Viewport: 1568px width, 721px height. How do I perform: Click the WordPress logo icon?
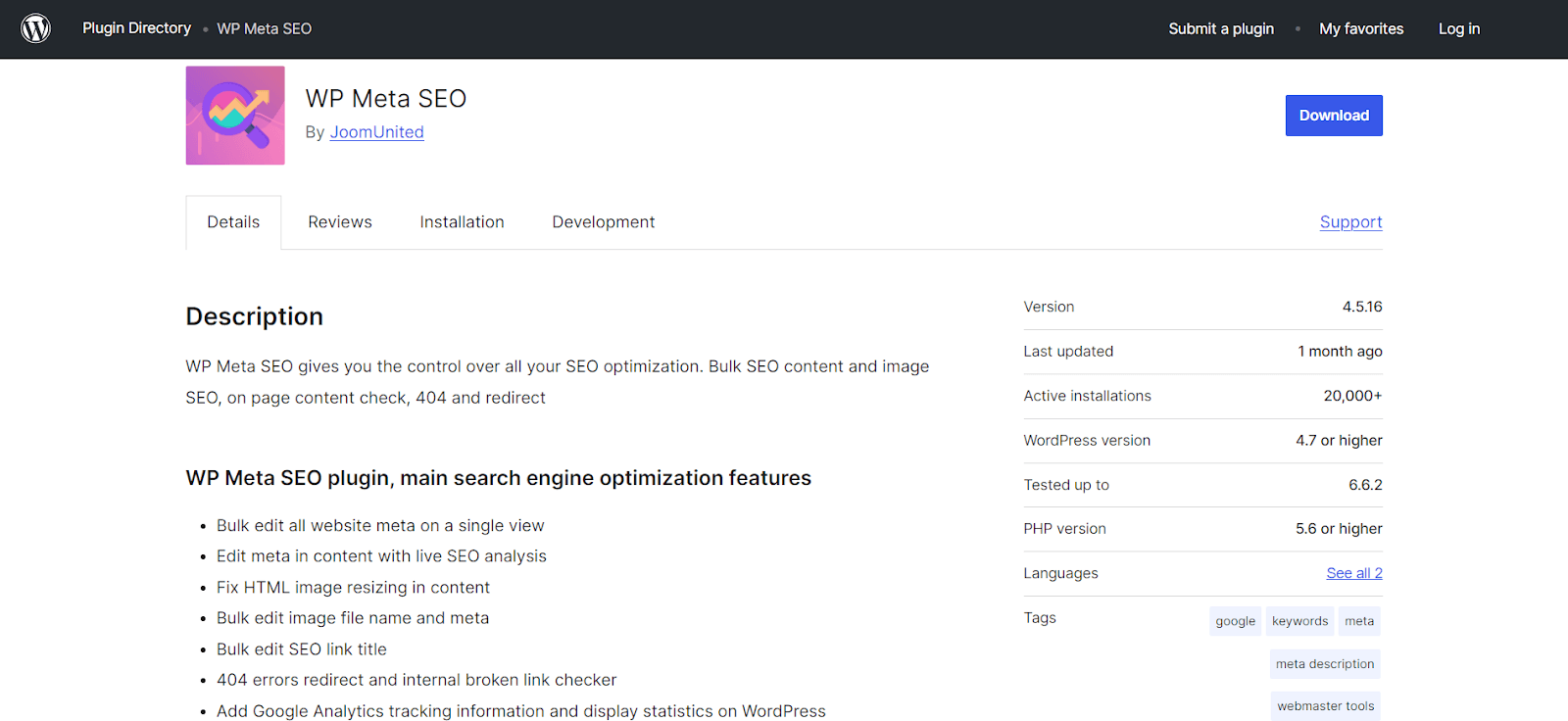tap(36, 28)
